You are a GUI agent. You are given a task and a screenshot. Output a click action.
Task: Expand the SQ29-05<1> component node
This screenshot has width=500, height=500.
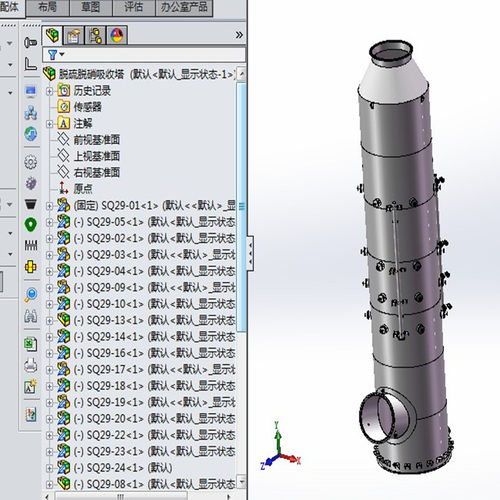pyautogui.click(x=49, y=222)
